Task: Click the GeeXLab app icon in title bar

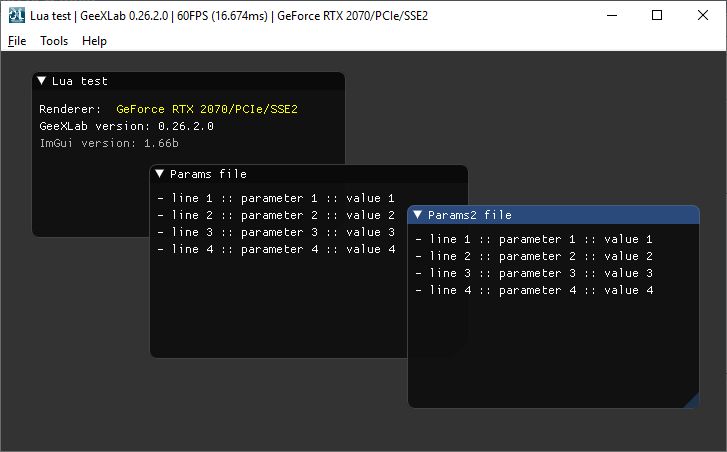Action: (17, 15)
